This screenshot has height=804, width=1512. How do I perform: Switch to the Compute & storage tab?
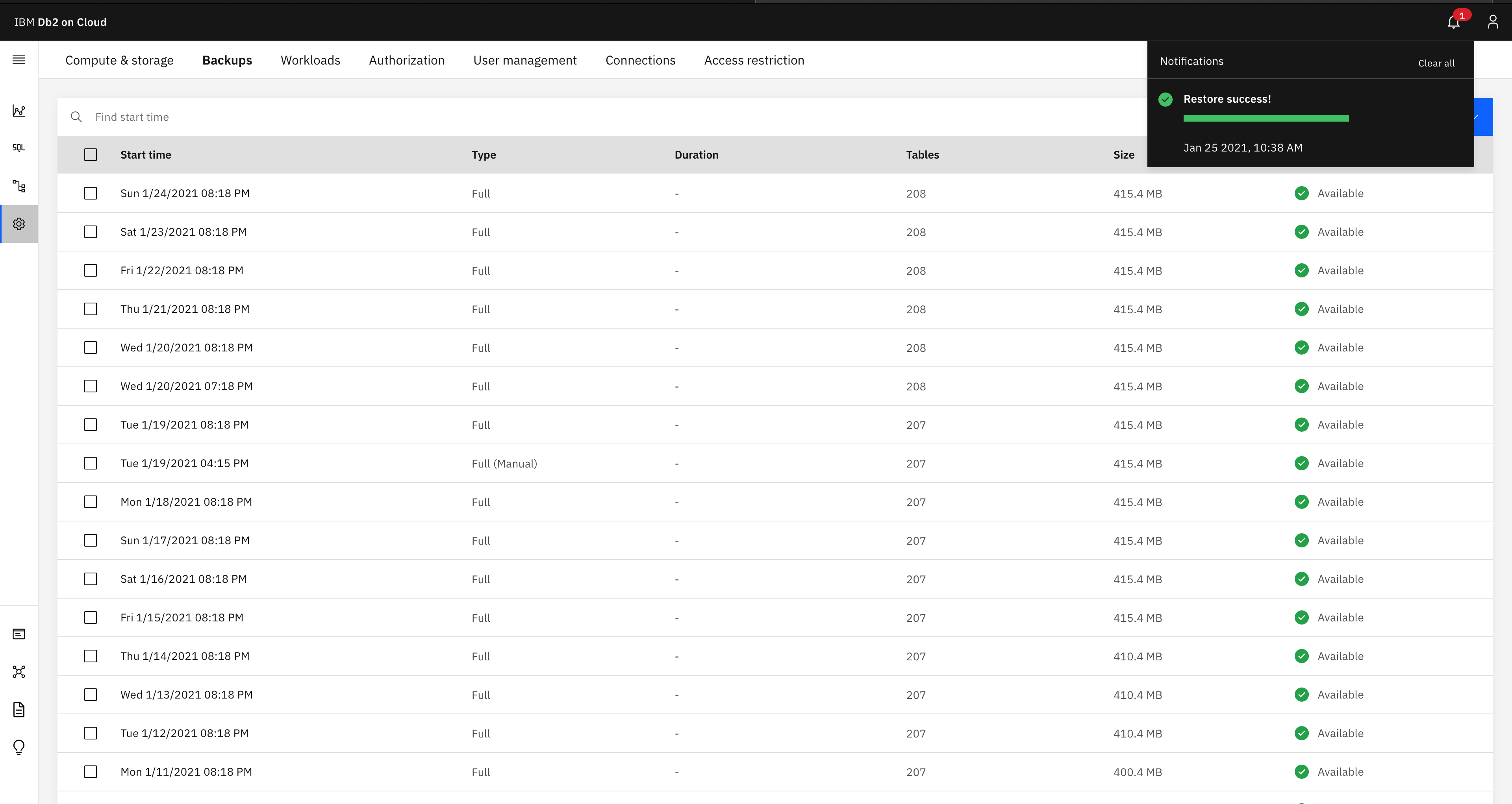(119, 60)
